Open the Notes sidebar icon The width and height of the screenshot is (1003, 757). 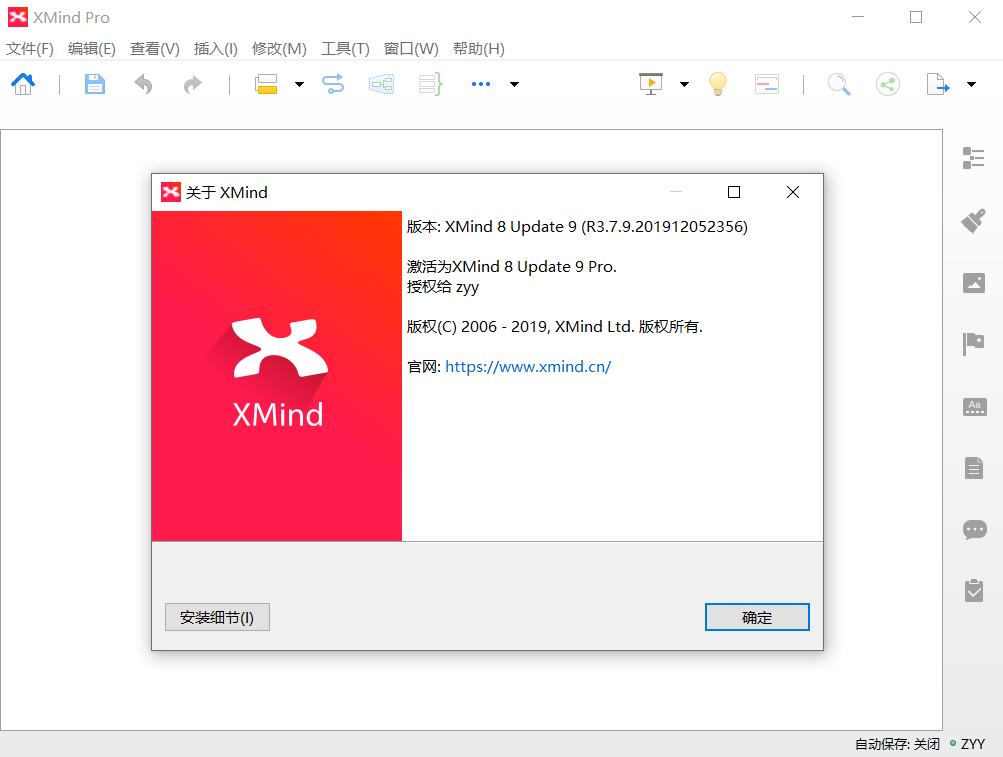tap(974, 468)
